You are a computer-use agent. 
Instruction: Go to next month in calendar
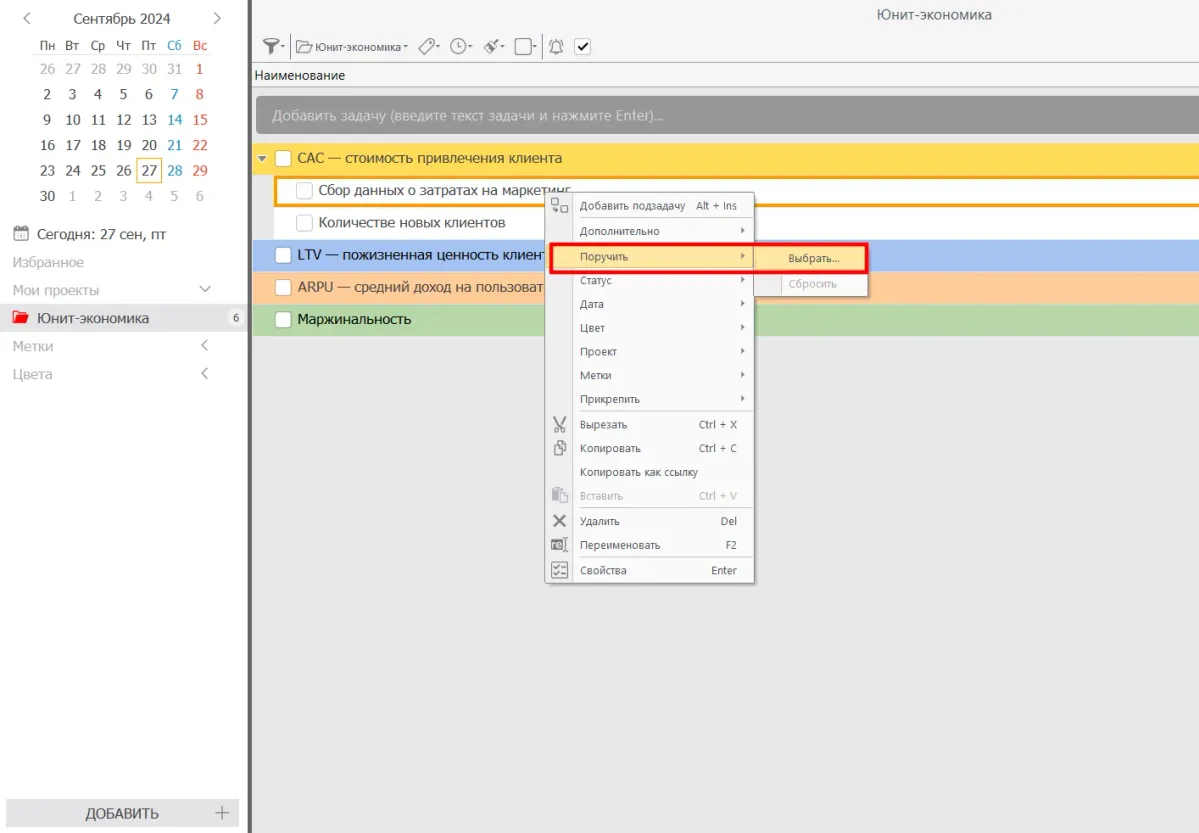[217, 19]
